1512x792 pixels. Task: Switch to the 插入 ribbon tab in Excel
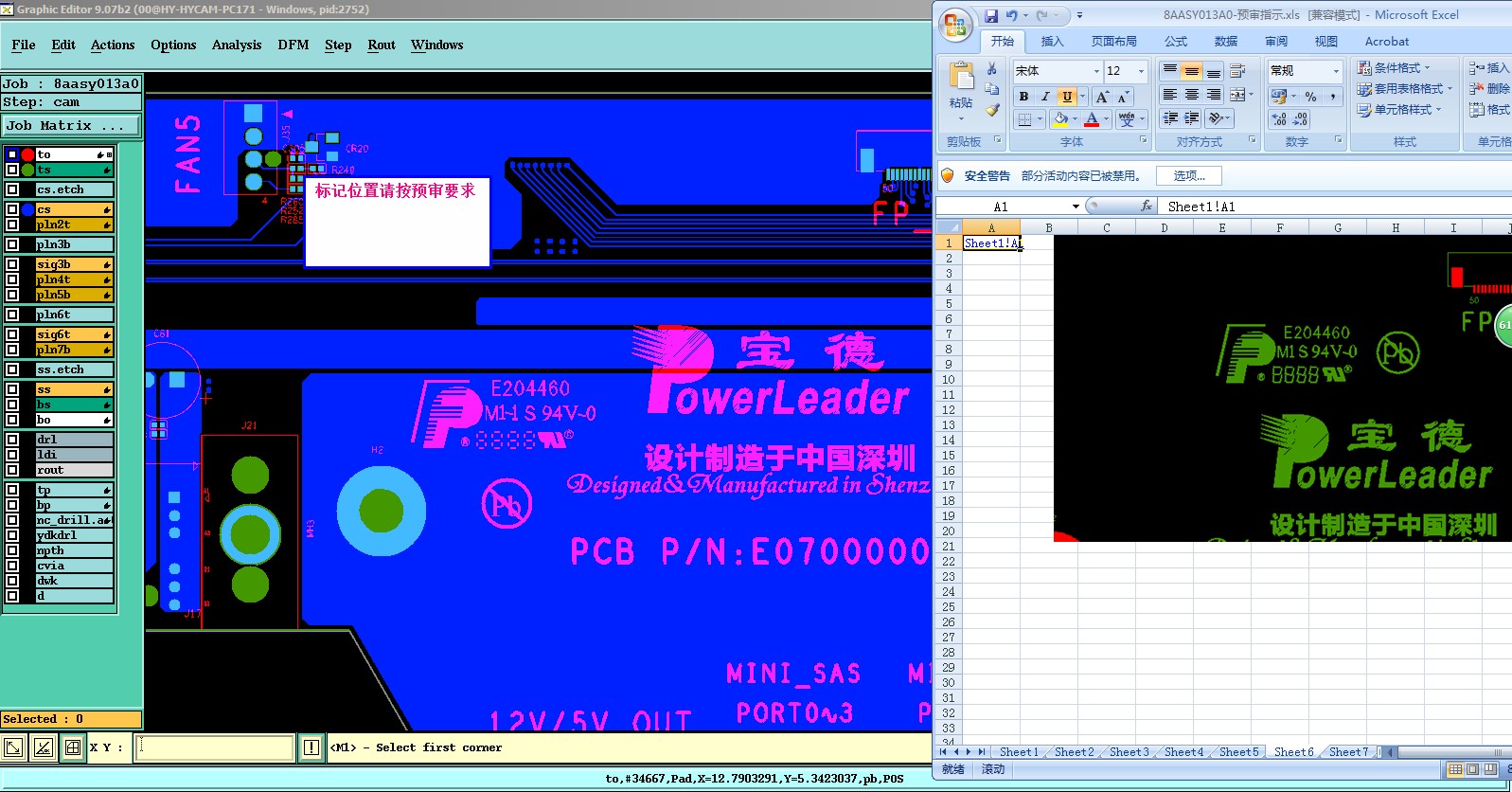[x=1052, y=42]
